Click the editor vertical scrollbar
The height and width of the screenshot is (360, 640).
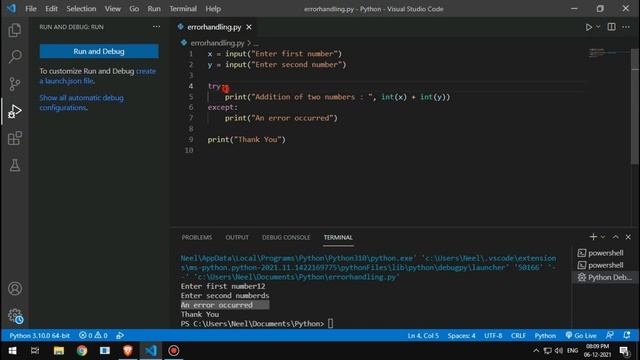pyautogui.click(x=635, y=106)
